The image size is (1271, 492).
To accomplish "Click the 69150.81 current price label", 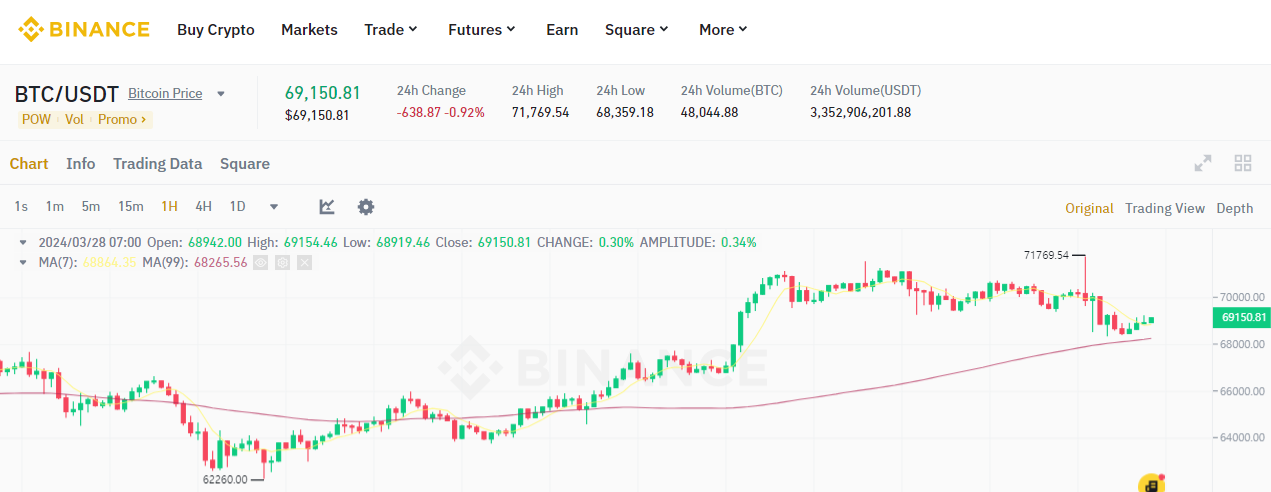I will click(1241, 318).
